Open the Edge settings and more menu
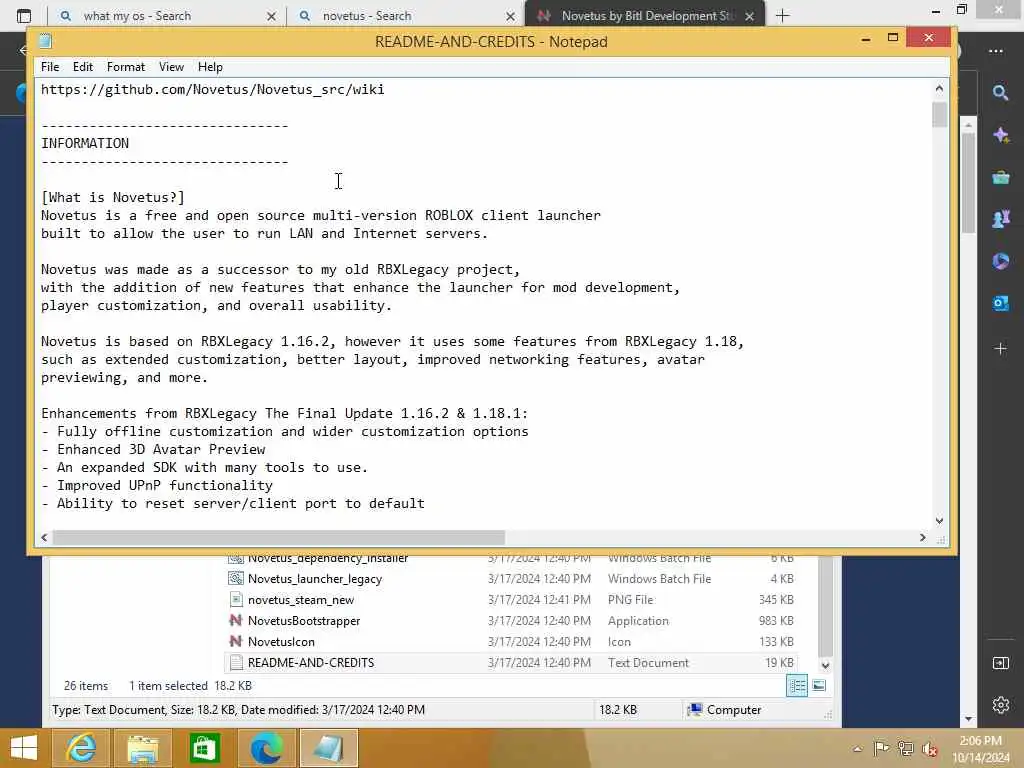The image size is (1024, 768). [996, 51]
